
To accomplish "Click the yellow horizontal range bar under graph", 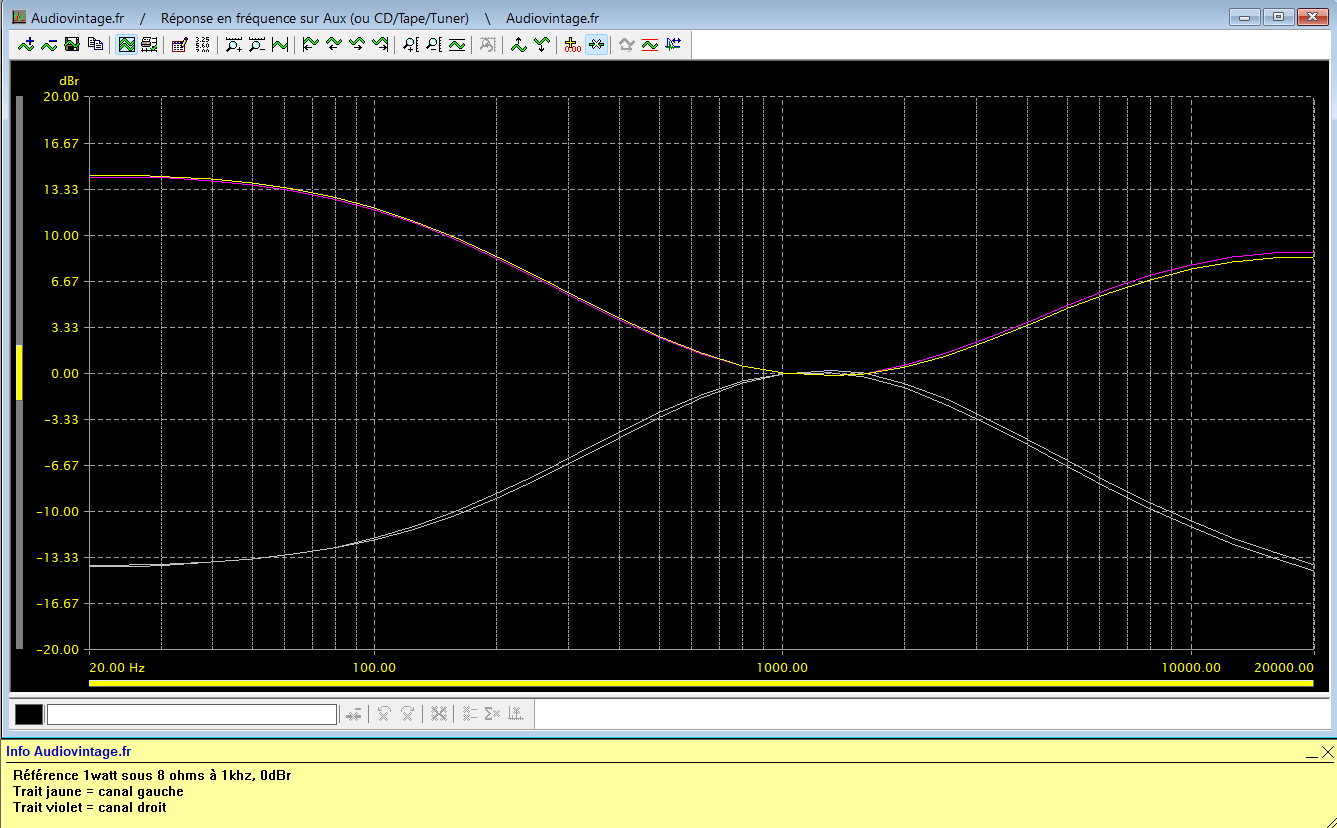I will [701, 684].
